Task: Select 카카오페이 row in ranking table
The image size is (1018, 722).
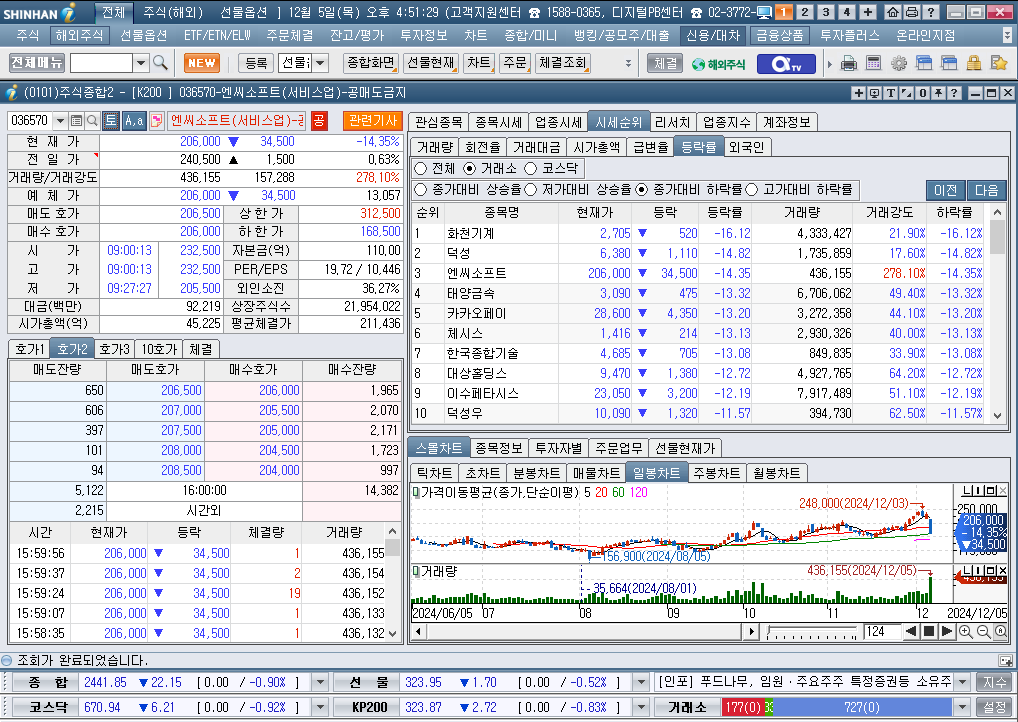Action: pos(700,314)
